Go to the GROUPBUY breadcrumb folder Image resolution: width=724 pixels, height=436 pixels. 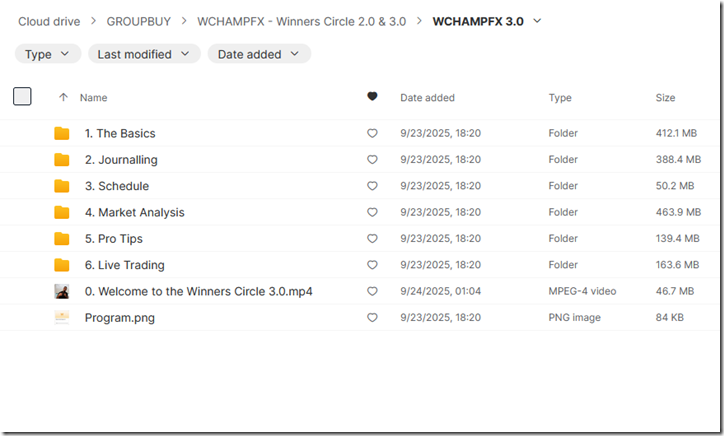point(139,21)
